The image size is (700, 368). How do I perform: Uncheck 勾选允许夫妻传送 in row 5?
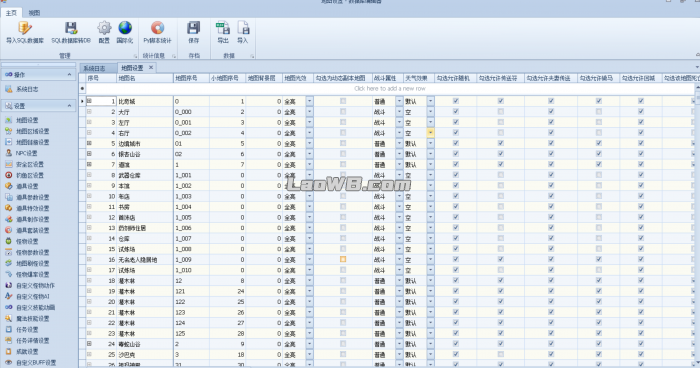coord(551,143)
